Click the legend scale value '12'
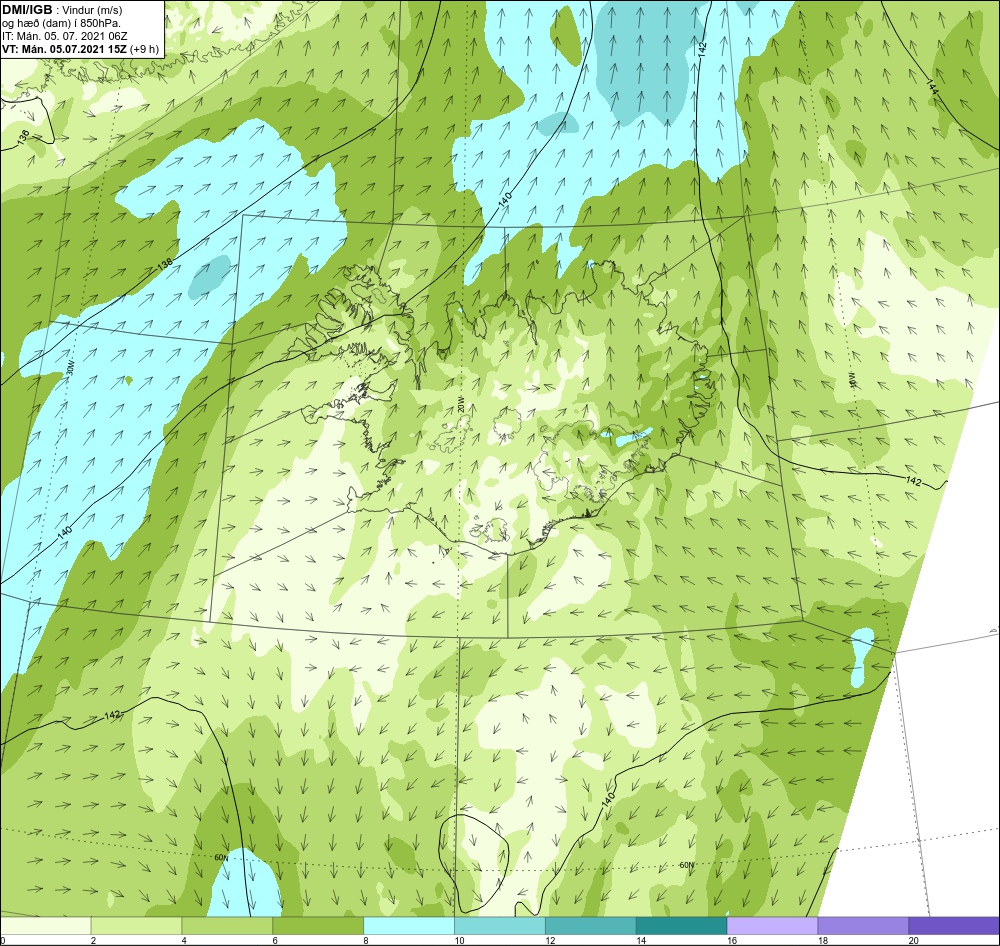Viewport: 1000px width, 946px height. point(550,940)
